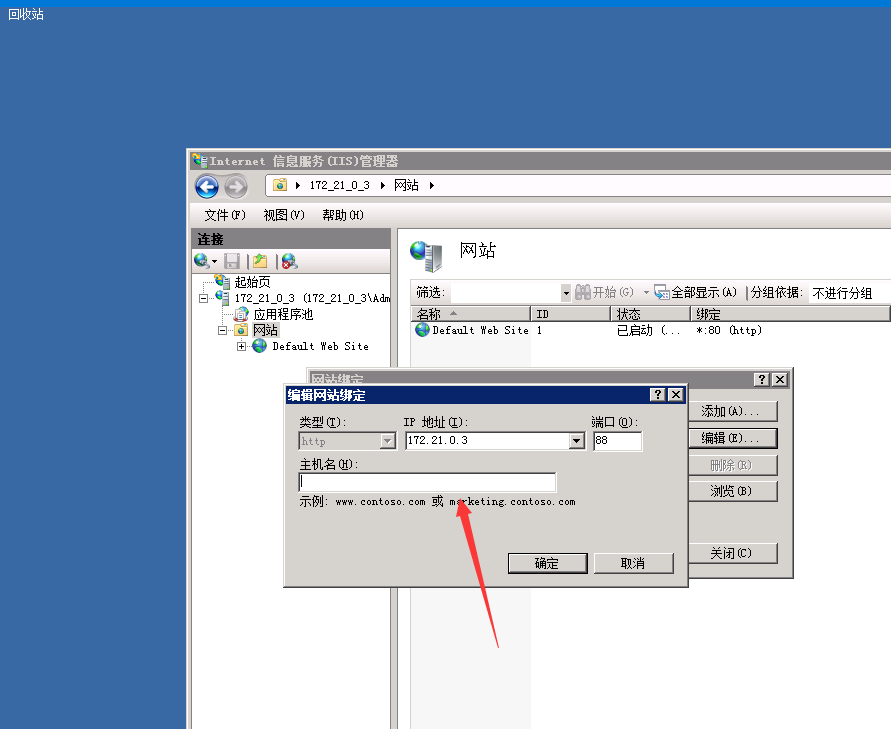This screenshot has height=729, width=891.
Task: Click the Back navigation arrow in IIS Manager
Action: [207, 186]
